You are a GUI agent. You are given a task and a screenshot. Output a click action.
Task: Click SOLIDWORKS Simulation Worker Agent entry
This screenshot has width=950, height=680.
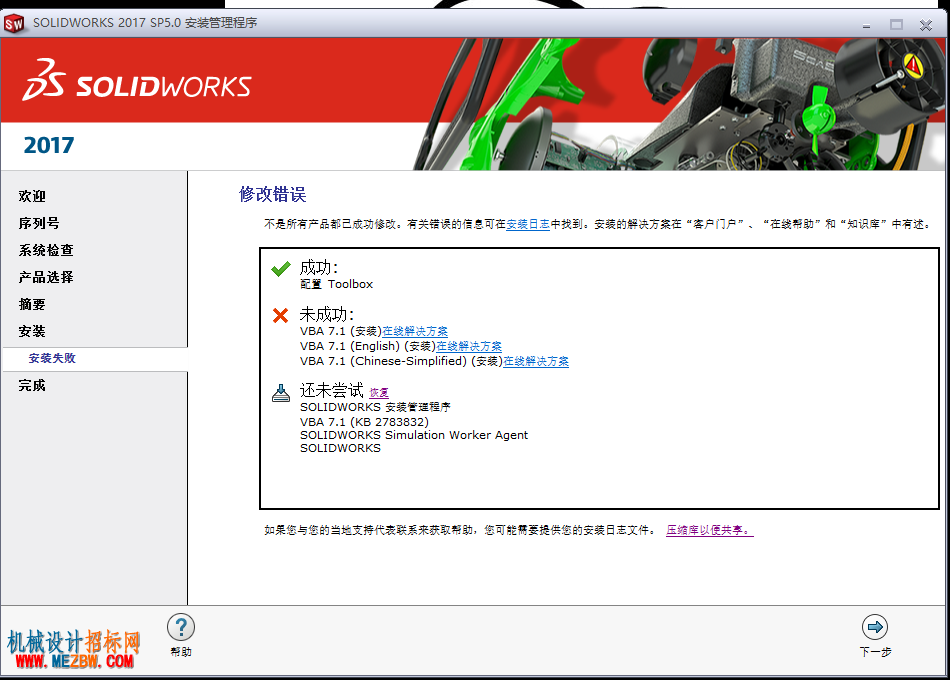point(414,435)
